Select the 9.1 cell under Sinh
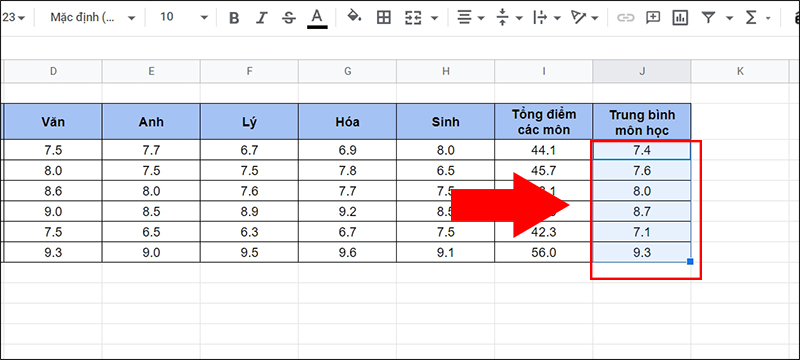 click(445, 252)
